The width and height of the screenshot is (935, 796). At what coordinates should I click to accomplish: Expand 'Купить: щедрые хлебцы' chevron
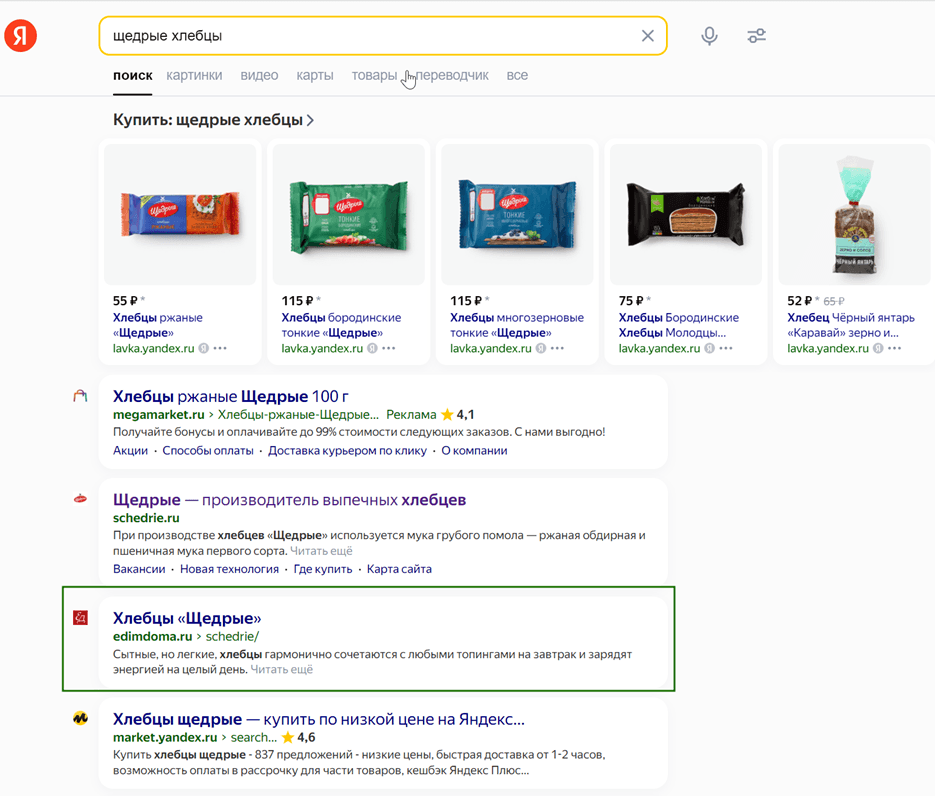point(311,120)
